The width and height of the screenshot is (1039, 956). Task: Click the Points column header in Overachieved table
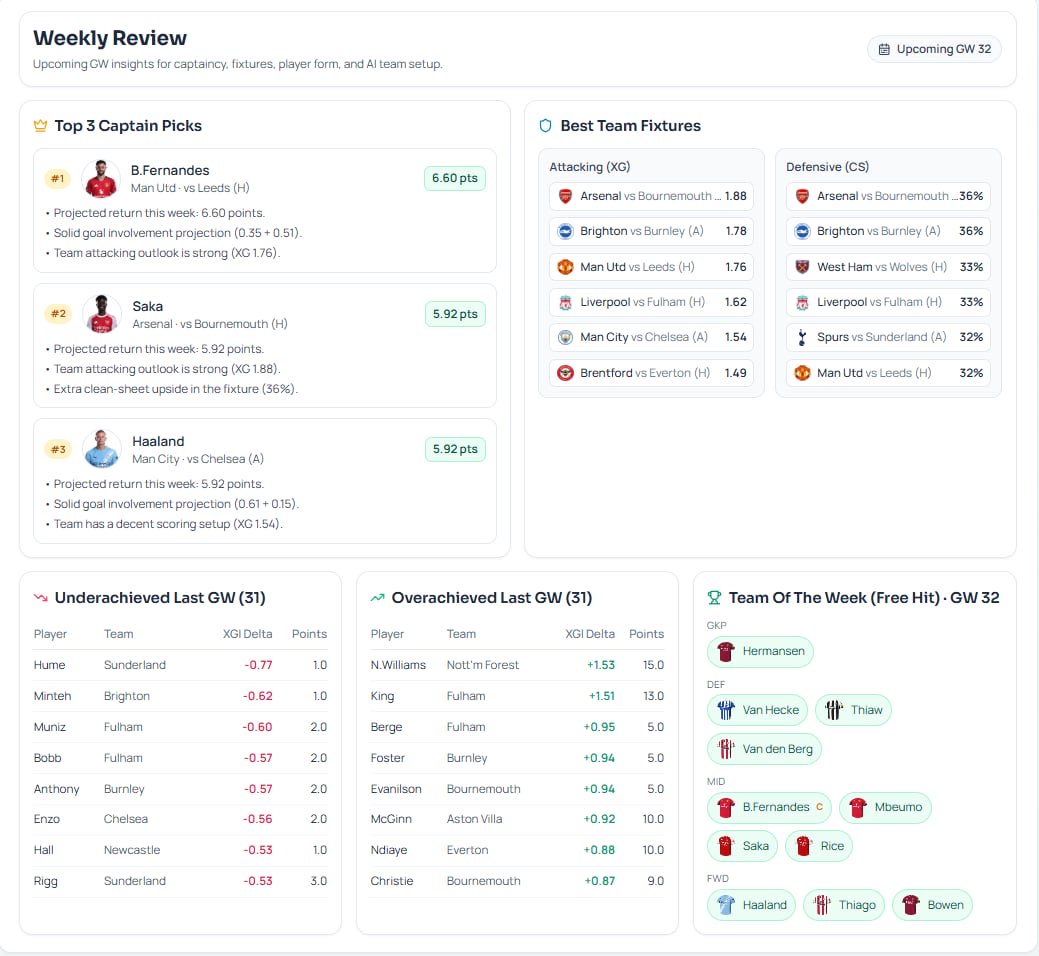(646, 634)
